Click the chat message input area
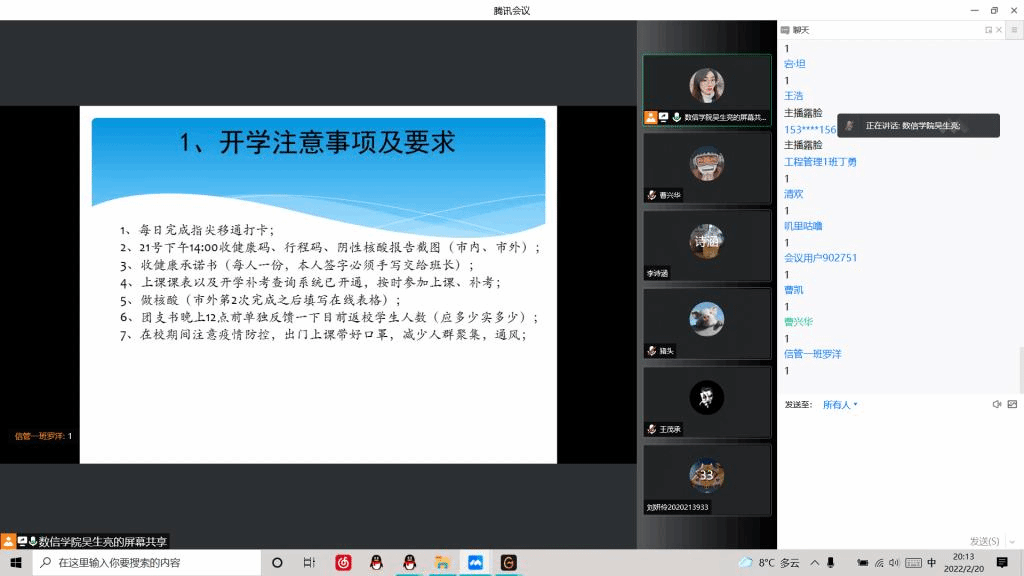 coord(900,470)
